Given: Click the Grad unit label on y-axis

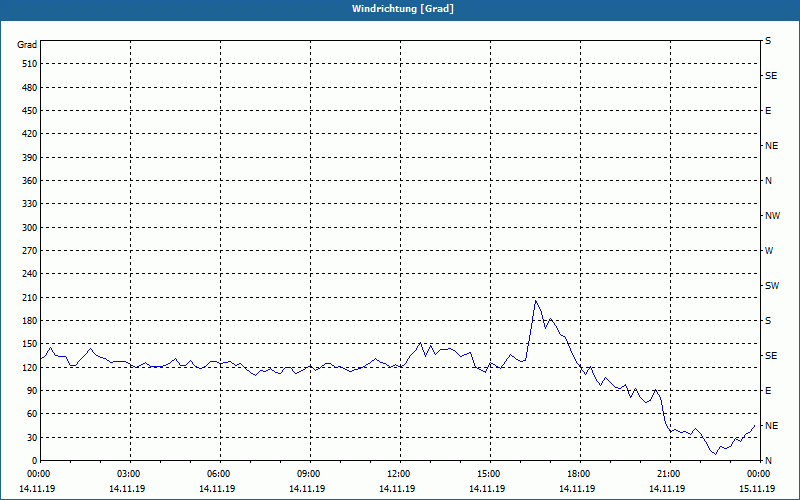Looking at the screenshot, I should [27, 45].
